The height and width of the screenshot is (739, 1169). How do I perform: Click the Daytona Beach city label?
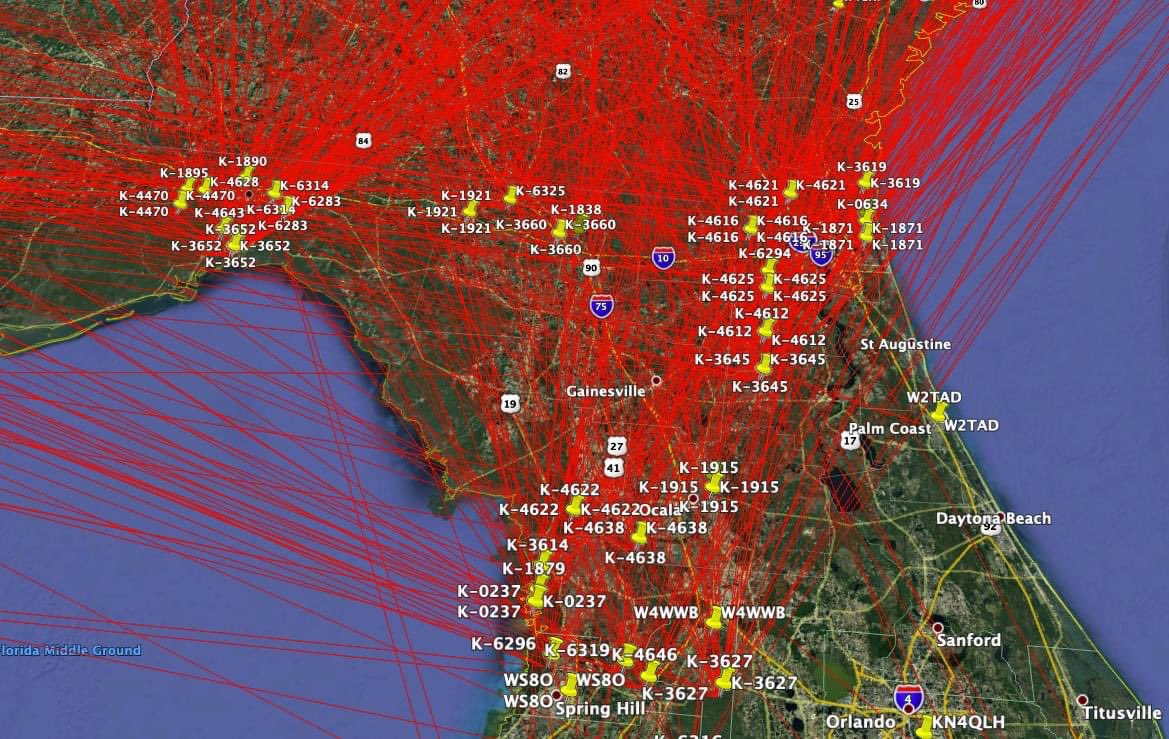tap(994, 518)
